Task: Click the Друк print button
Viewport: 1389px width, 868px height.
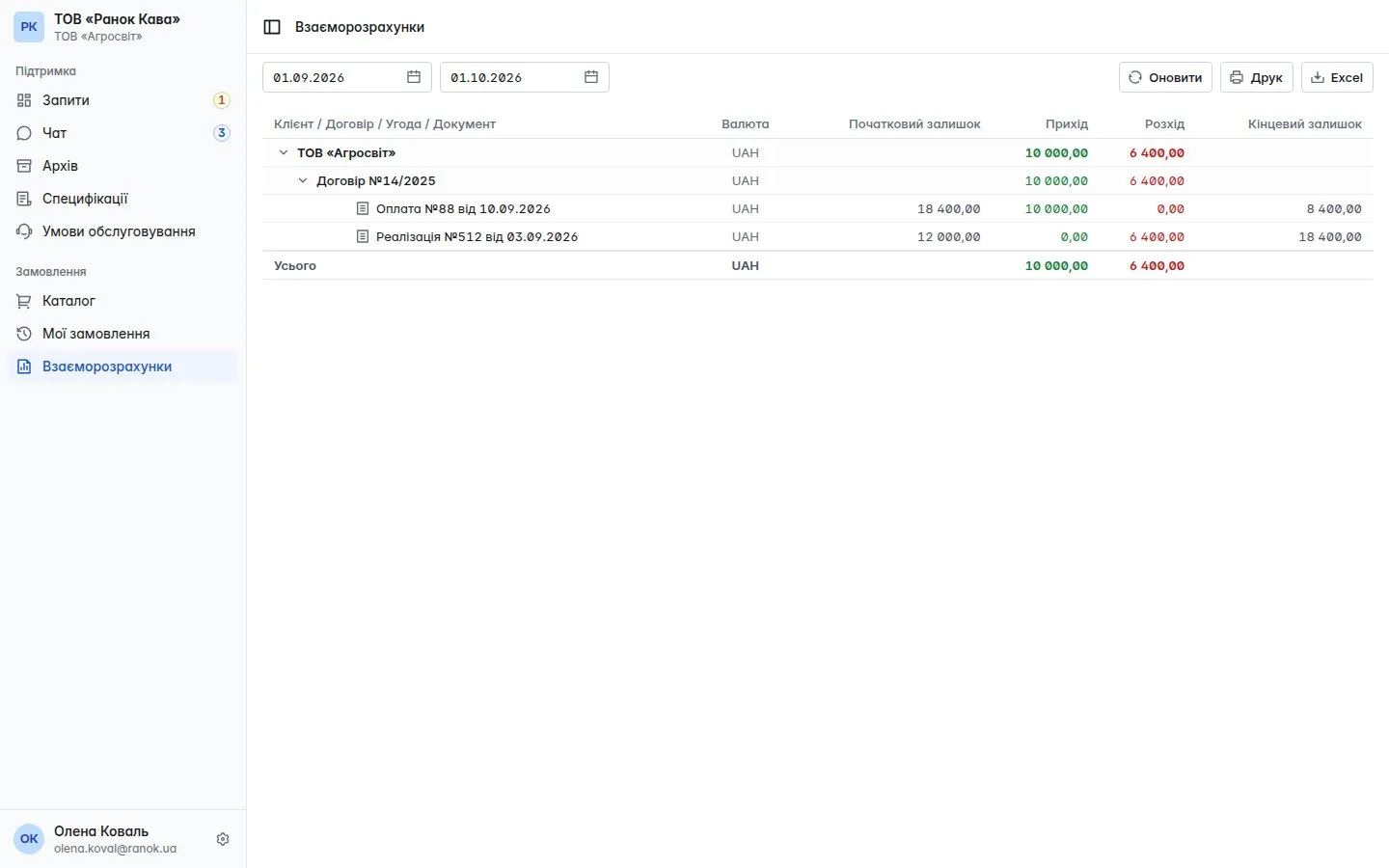Action: pos(1256,77)
